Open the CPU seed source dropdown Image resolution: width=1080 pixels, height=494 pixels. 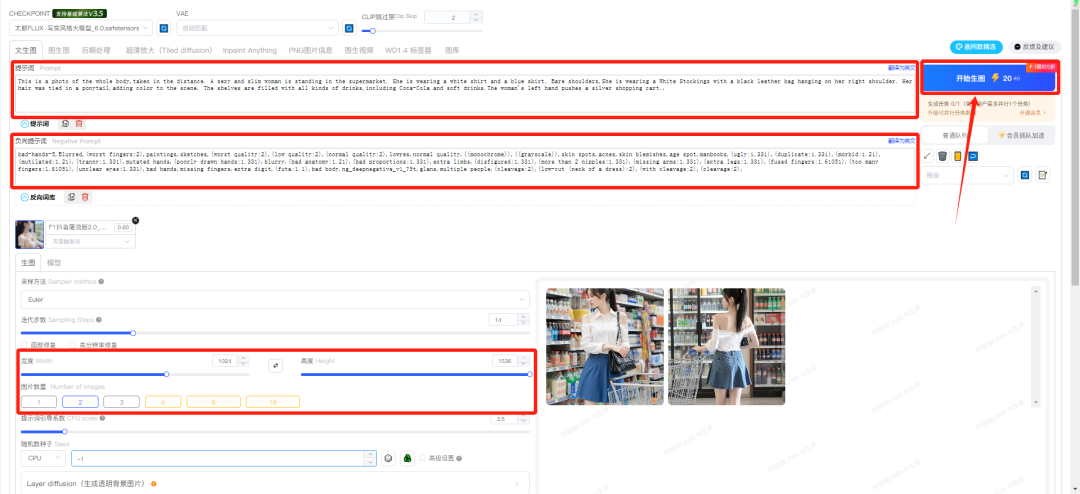(x=43, y=458)
